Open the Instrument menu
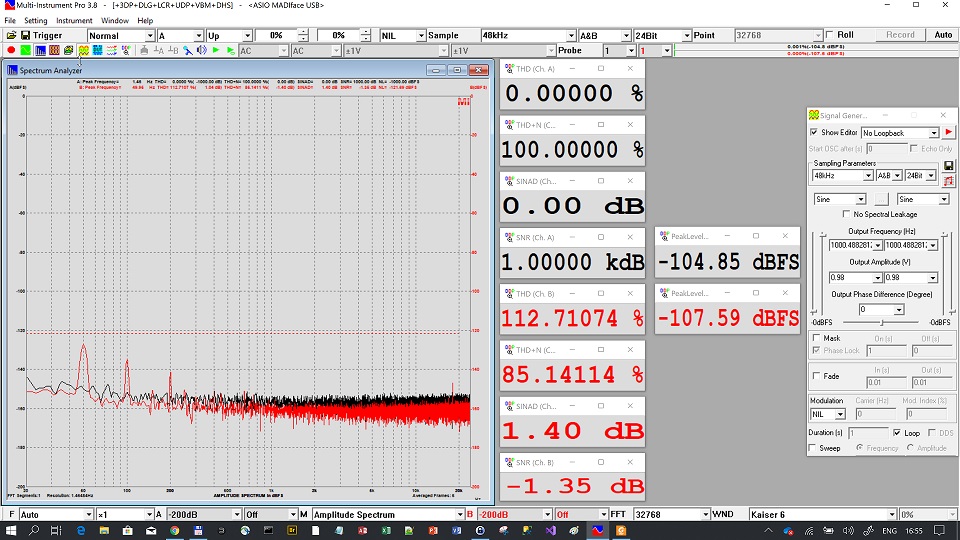This screenshot has width=960, height=540. [74, 20]
